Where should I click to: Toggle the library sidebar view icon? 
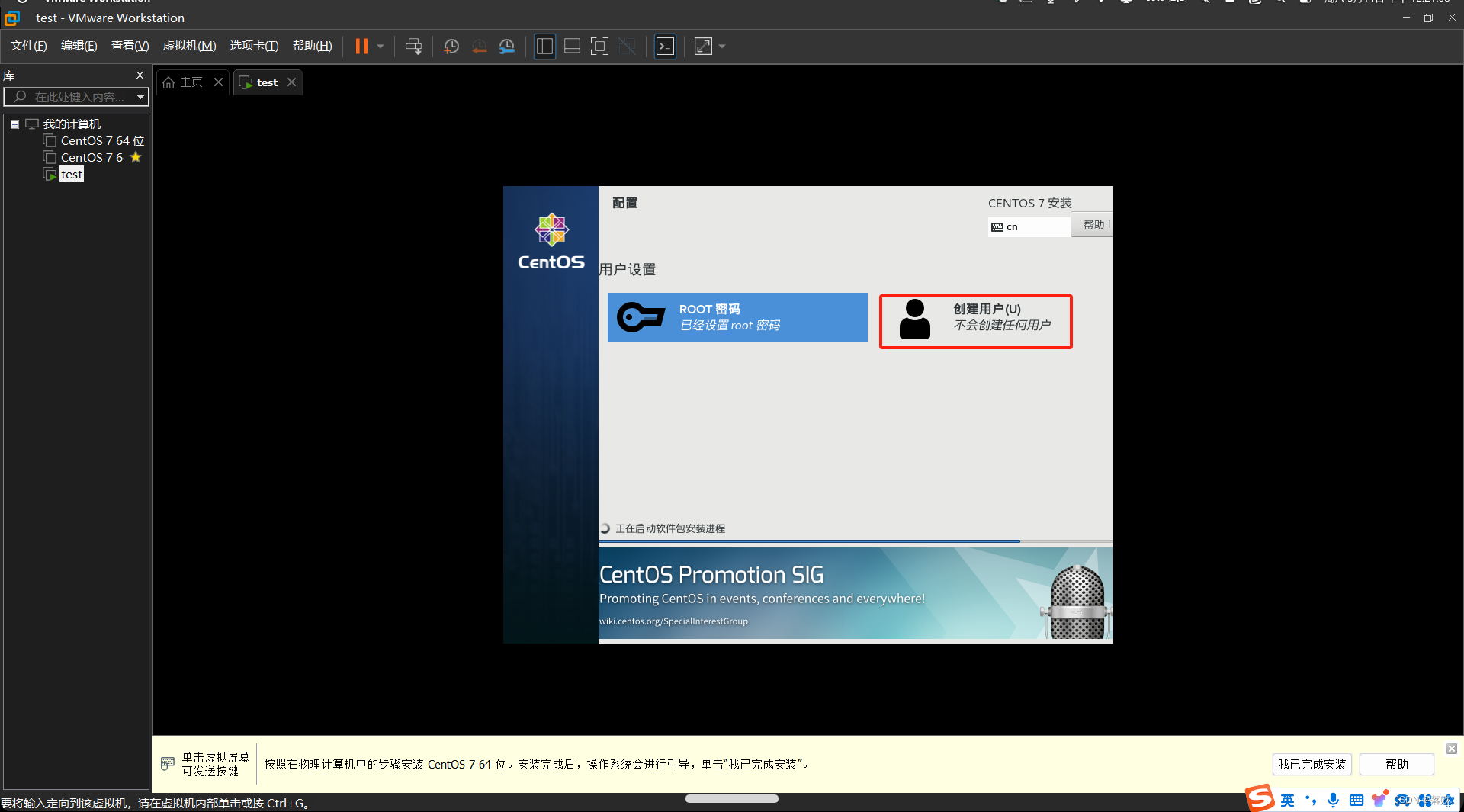click(x=544, y=47)
